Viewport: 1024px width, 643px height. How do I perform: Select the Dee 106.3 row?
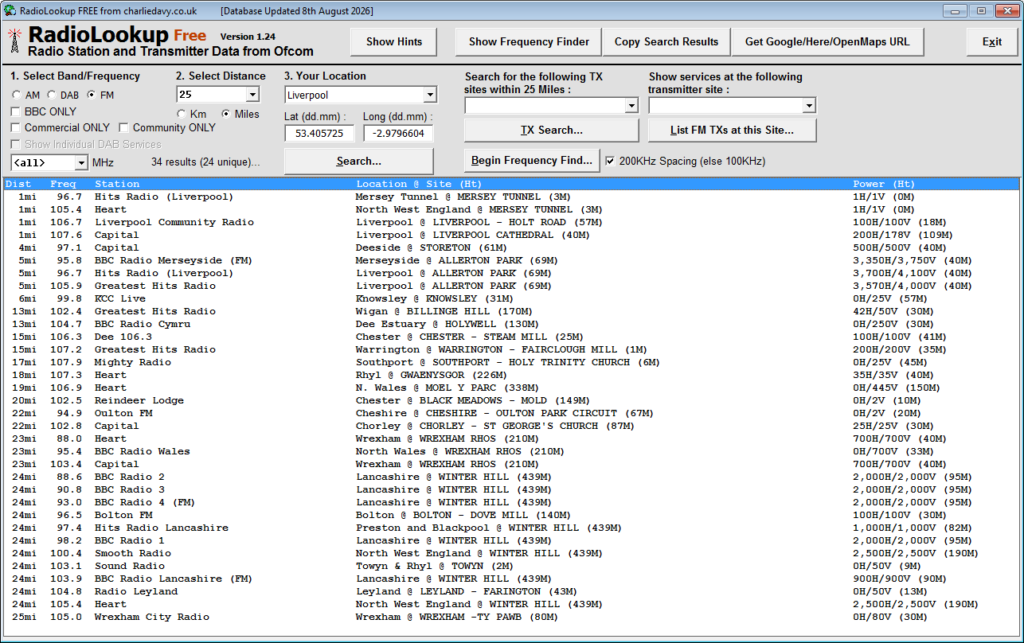(511, 337)
